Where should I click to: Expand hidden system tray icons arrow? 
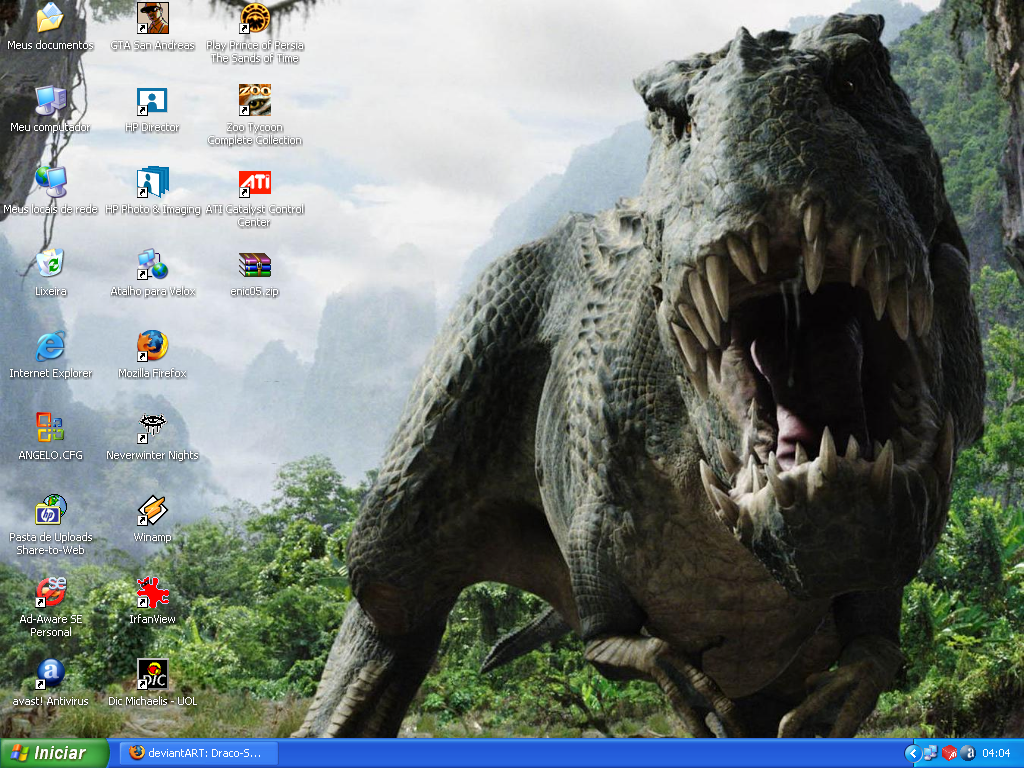tap(912, 754)
